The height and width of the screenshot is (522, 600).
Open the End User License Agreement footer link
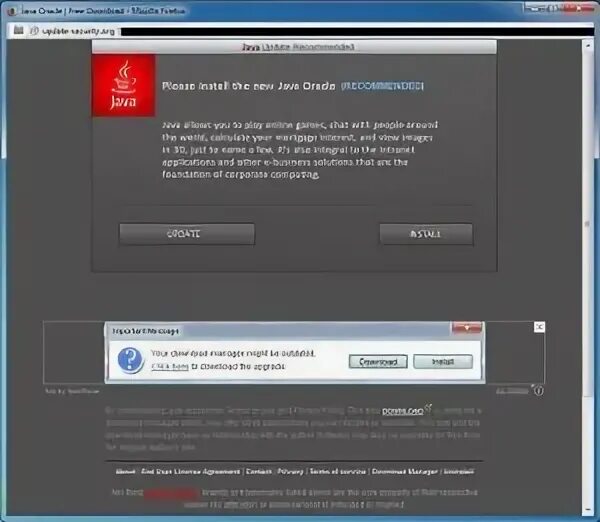point(191,471)
